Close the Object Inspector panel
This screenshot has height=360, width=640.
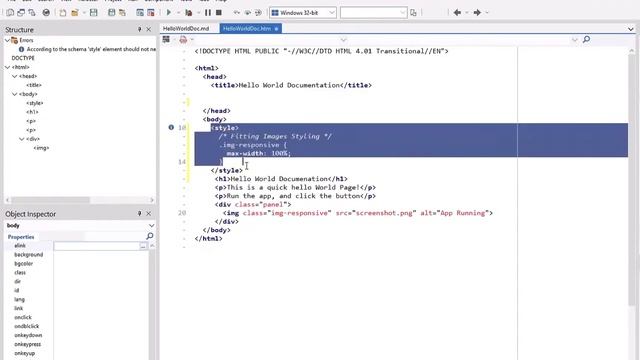point(149,213)
